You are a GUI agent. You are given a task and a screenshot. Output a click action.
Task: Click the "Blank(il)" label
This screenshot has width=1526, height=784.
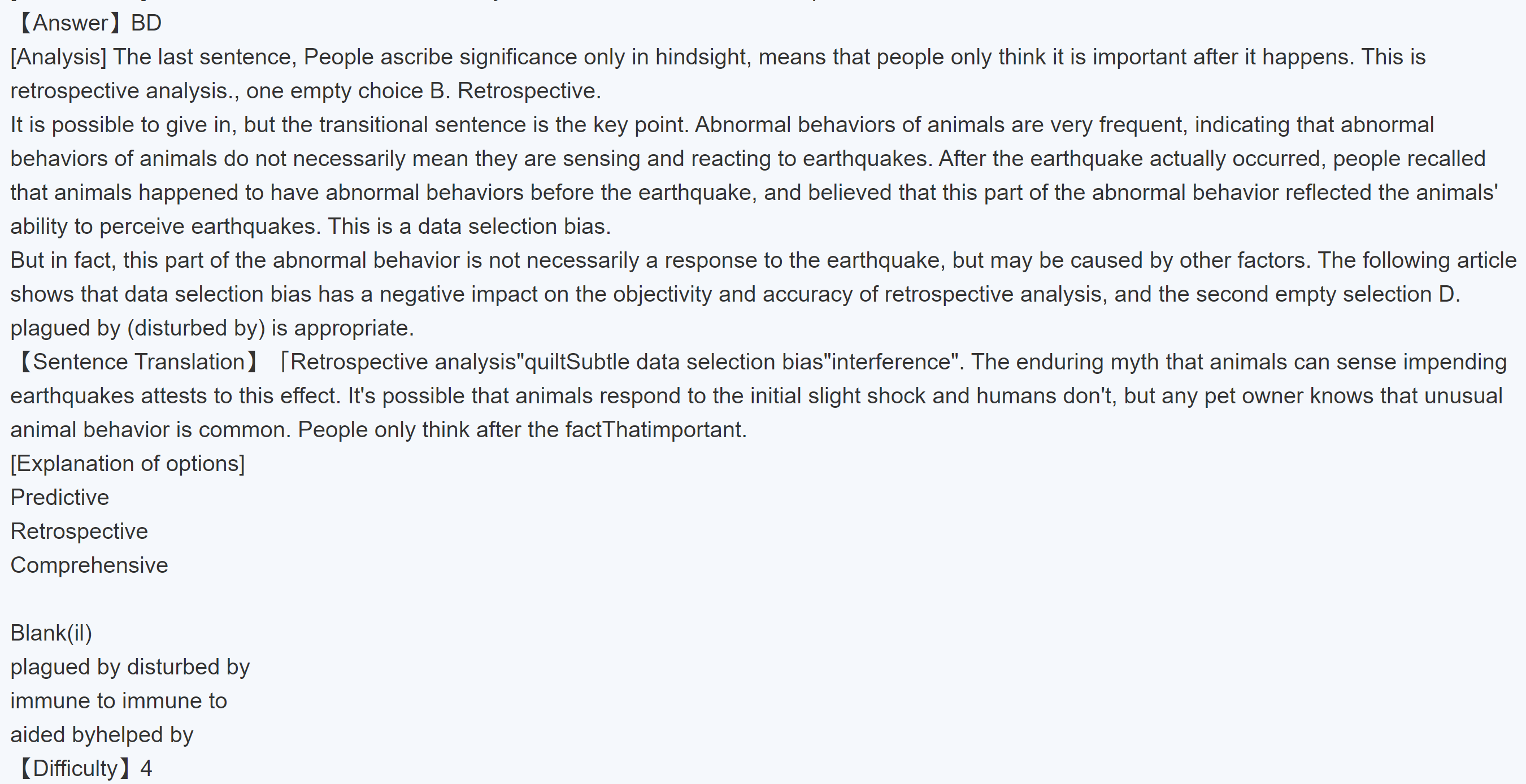pyautogui.click(x=51, y=633)
